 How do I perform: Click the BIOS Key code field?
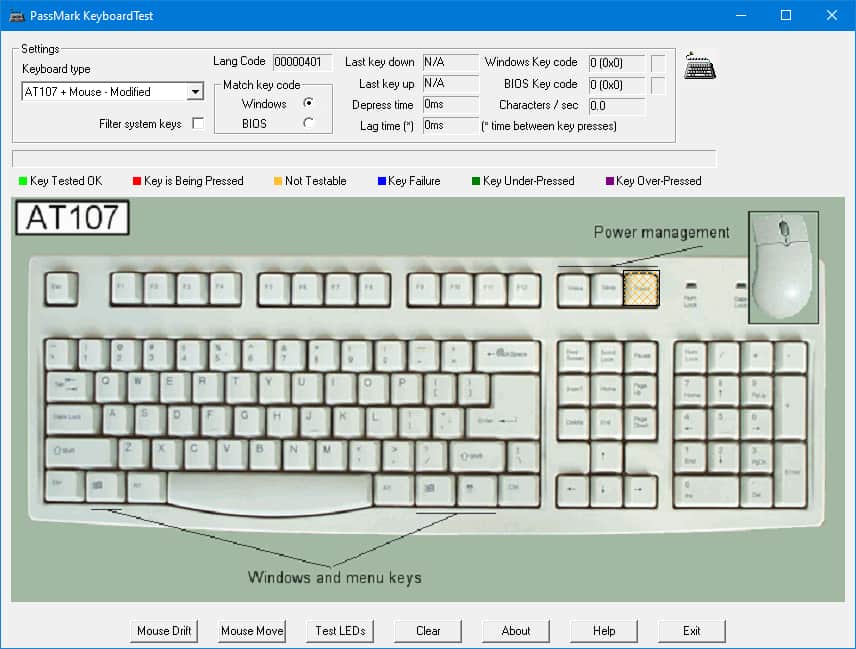[x=617, y=85]
